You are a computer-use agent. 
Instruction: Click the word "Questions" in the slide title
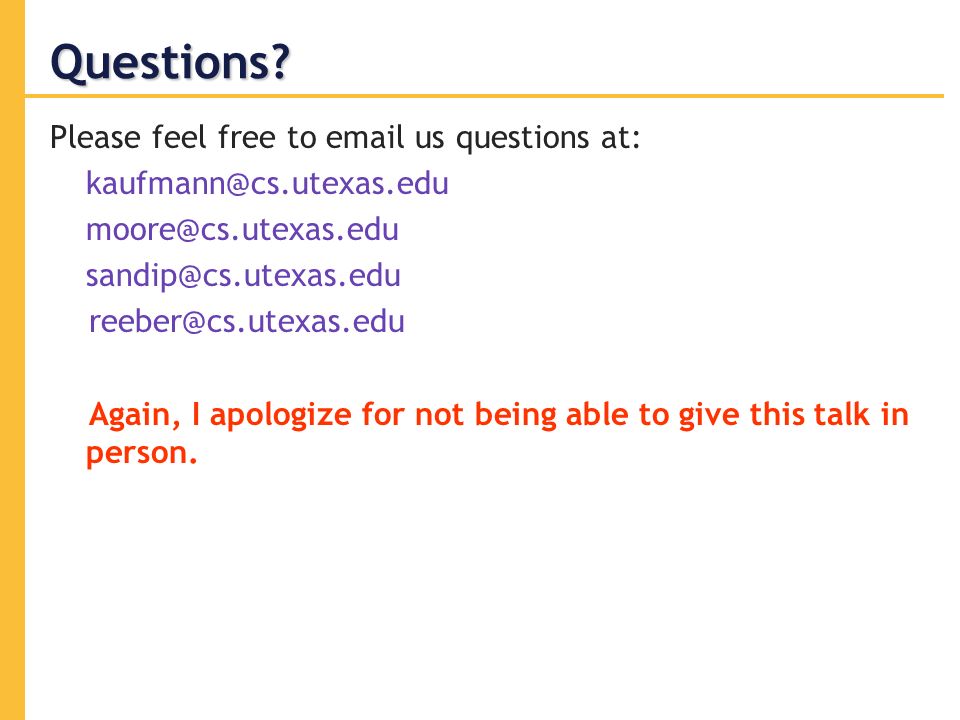click(x=161, y=62)
